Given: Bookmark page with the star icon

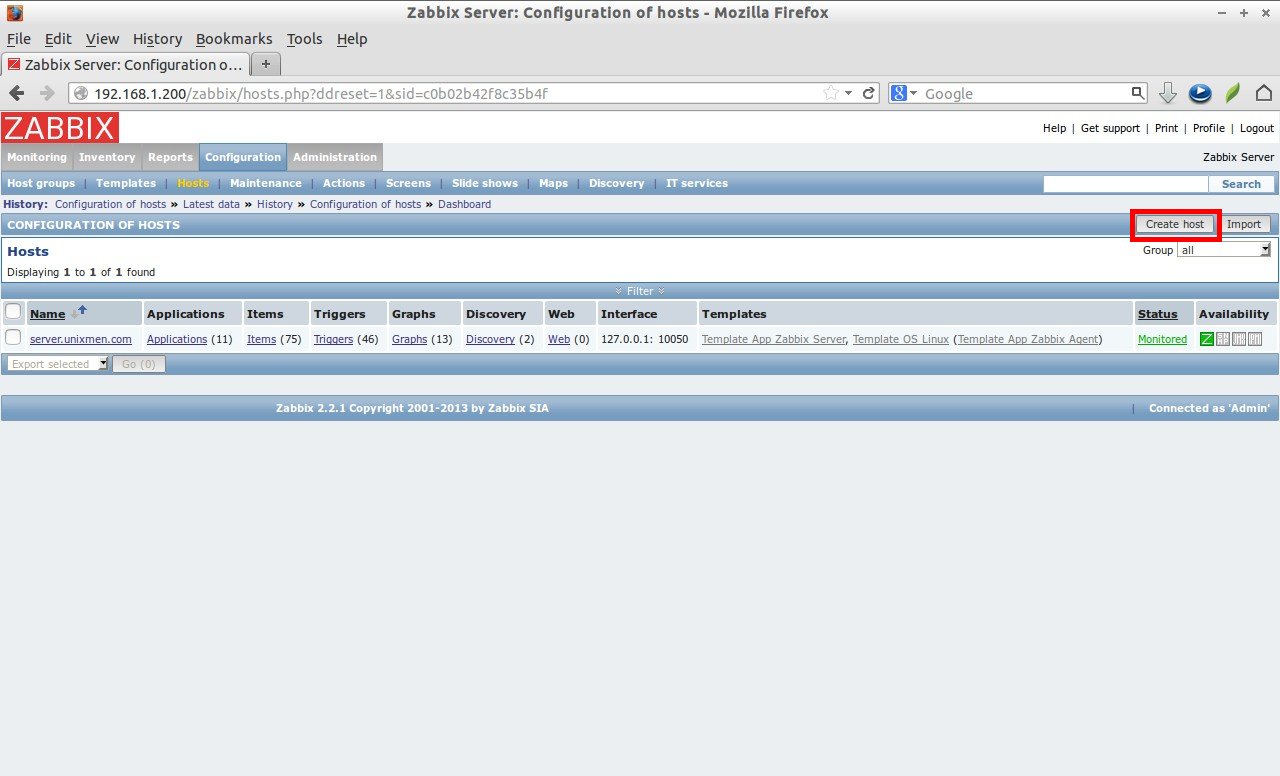Looking at the screenshot, I should (831, 93).
